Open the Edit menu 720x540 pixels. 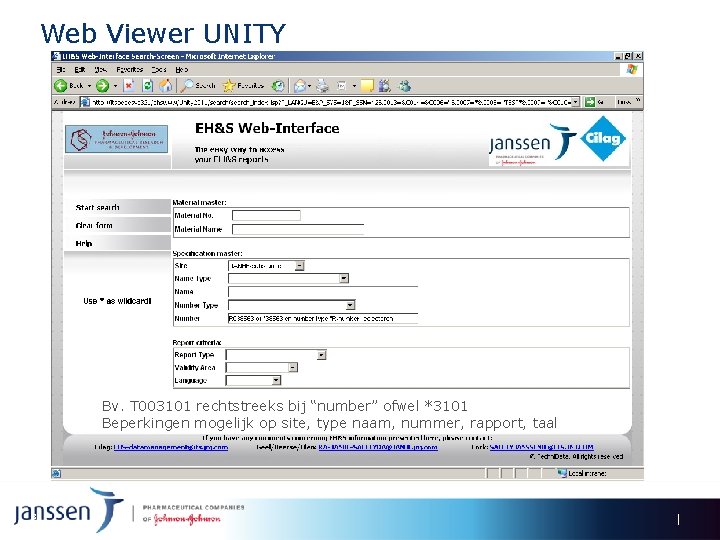pos(80,70)
